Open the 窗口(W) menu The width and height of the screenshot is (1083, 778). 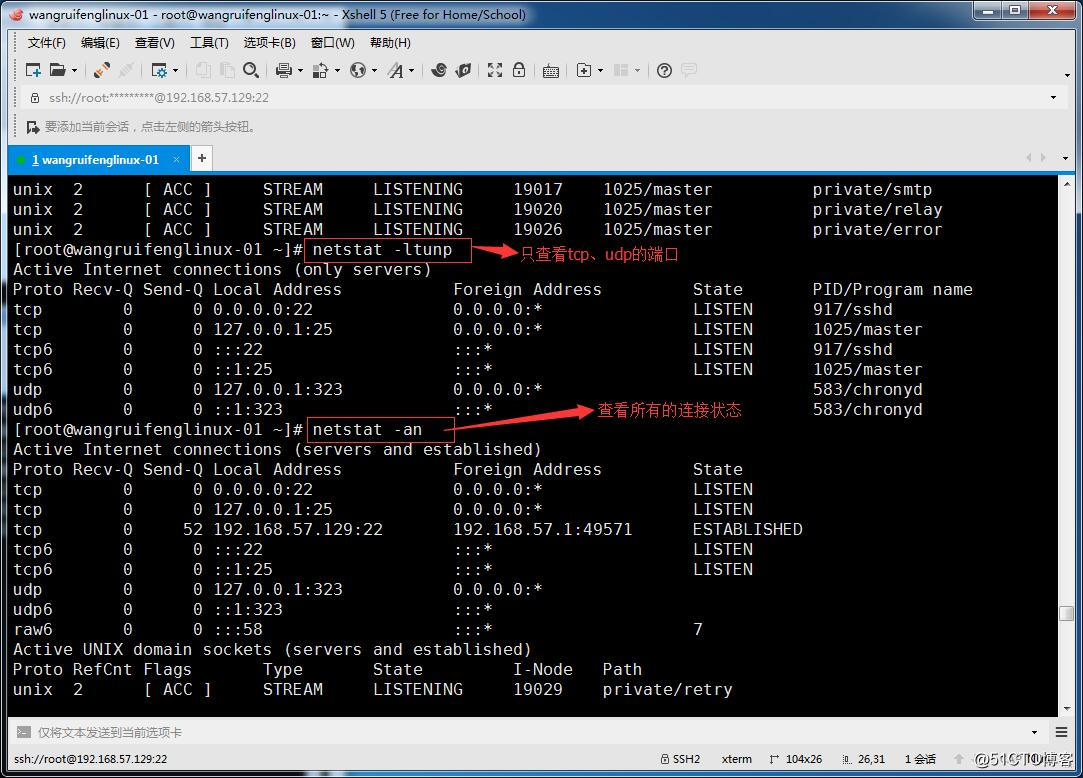point(332,43)
